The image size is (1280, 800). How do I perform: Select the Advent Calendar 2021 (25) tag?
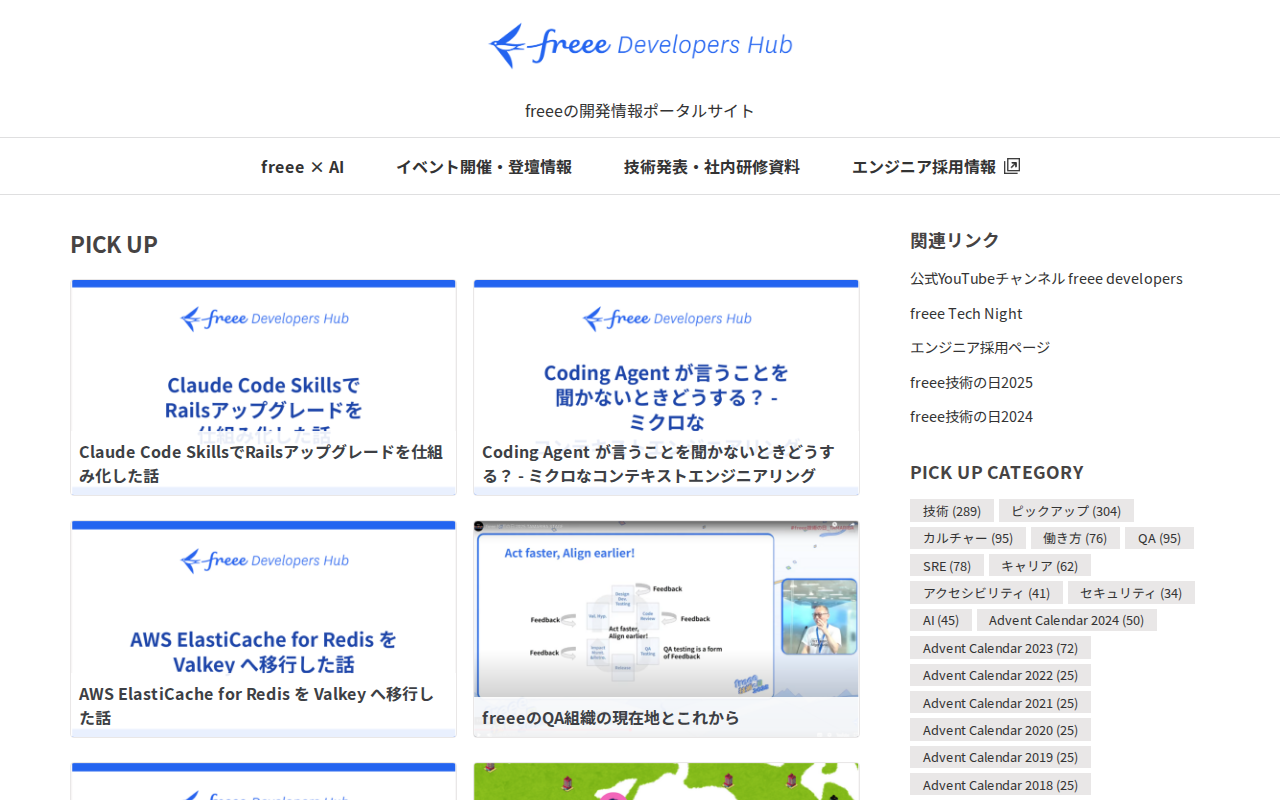[x=1000, y=703]
